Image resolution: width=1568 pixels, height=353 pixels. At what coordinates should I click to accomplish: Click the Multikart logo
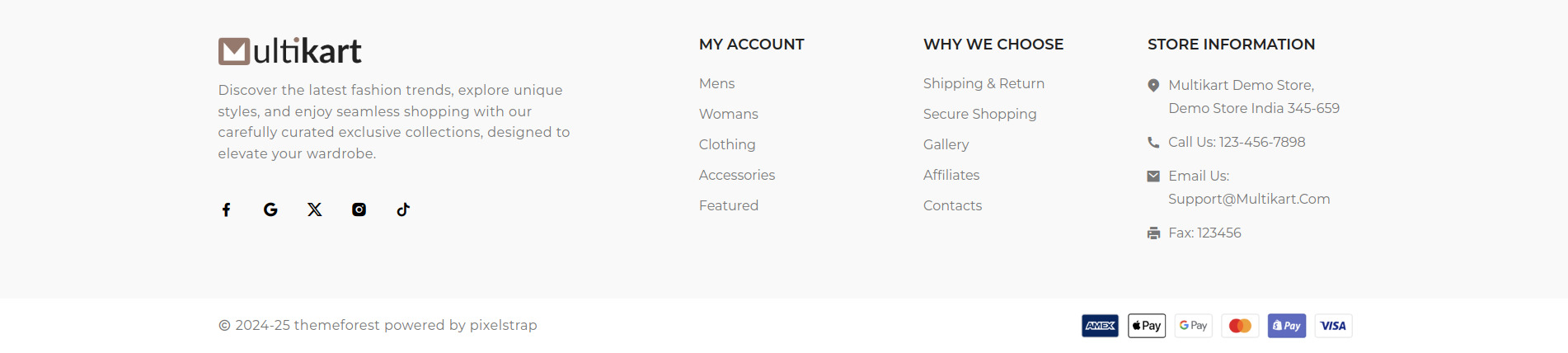click(289, 51)
